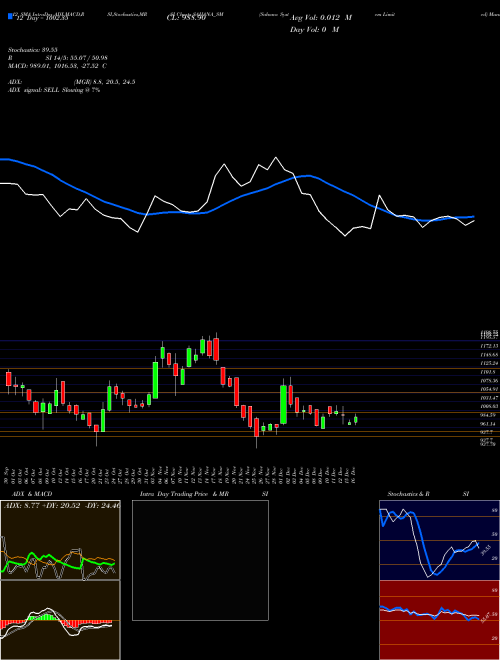Click the Stochastics & RSI panel title

click(x=428, y=494)
